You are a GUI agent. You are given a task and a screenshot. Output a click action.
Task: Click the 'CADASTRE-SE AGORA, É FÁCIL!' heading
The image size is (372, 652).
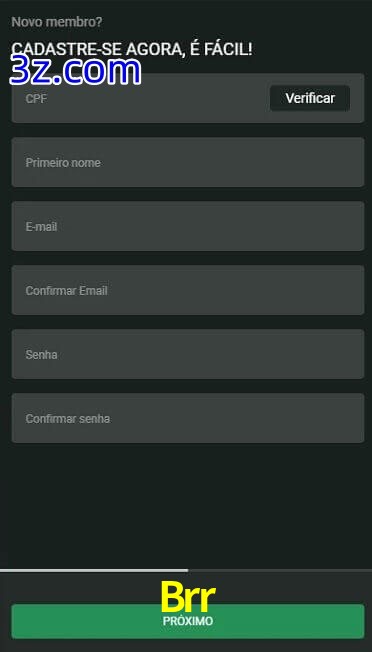point(132,49)
